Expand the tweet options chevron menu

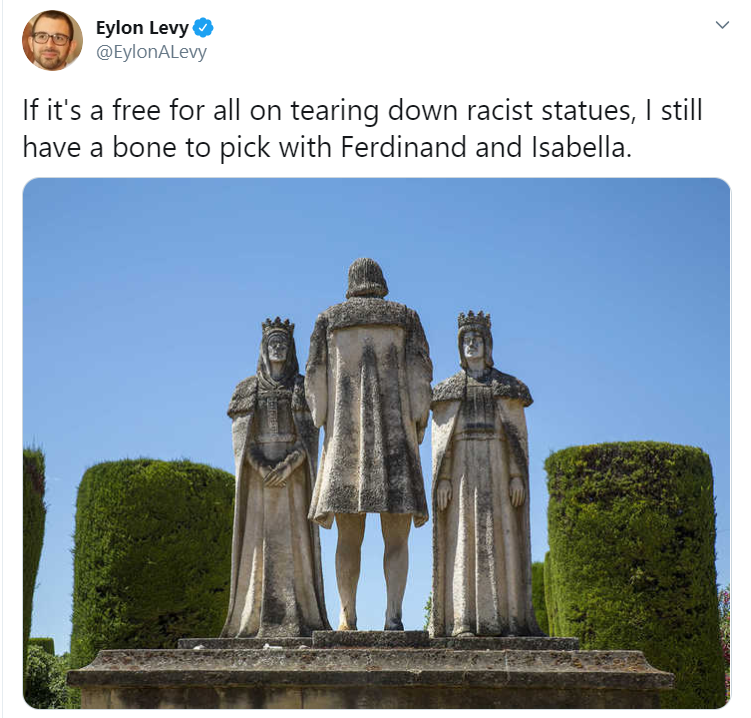pyautogui.click(x=722, y=24)
